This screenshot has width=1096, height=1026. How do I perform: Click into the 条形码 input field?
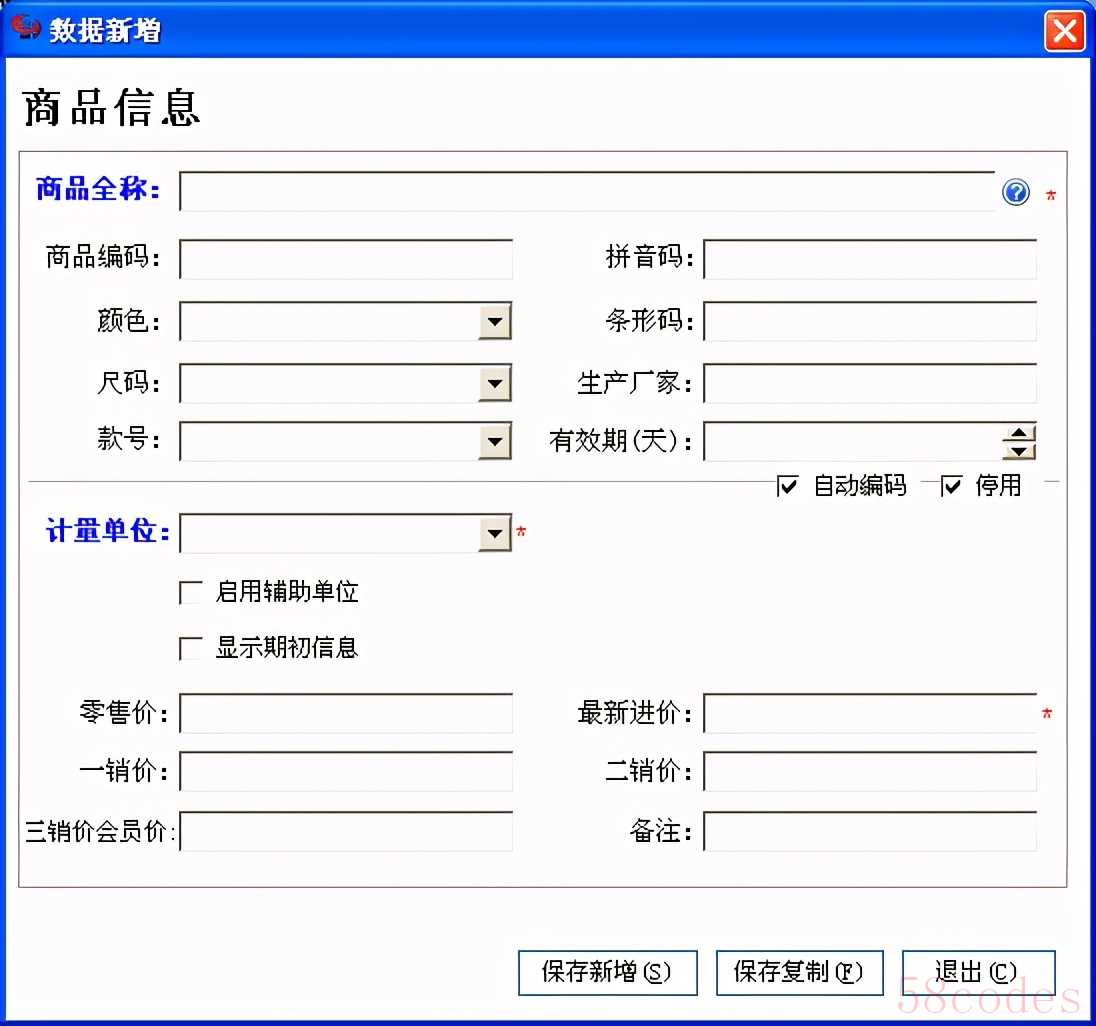869,321
